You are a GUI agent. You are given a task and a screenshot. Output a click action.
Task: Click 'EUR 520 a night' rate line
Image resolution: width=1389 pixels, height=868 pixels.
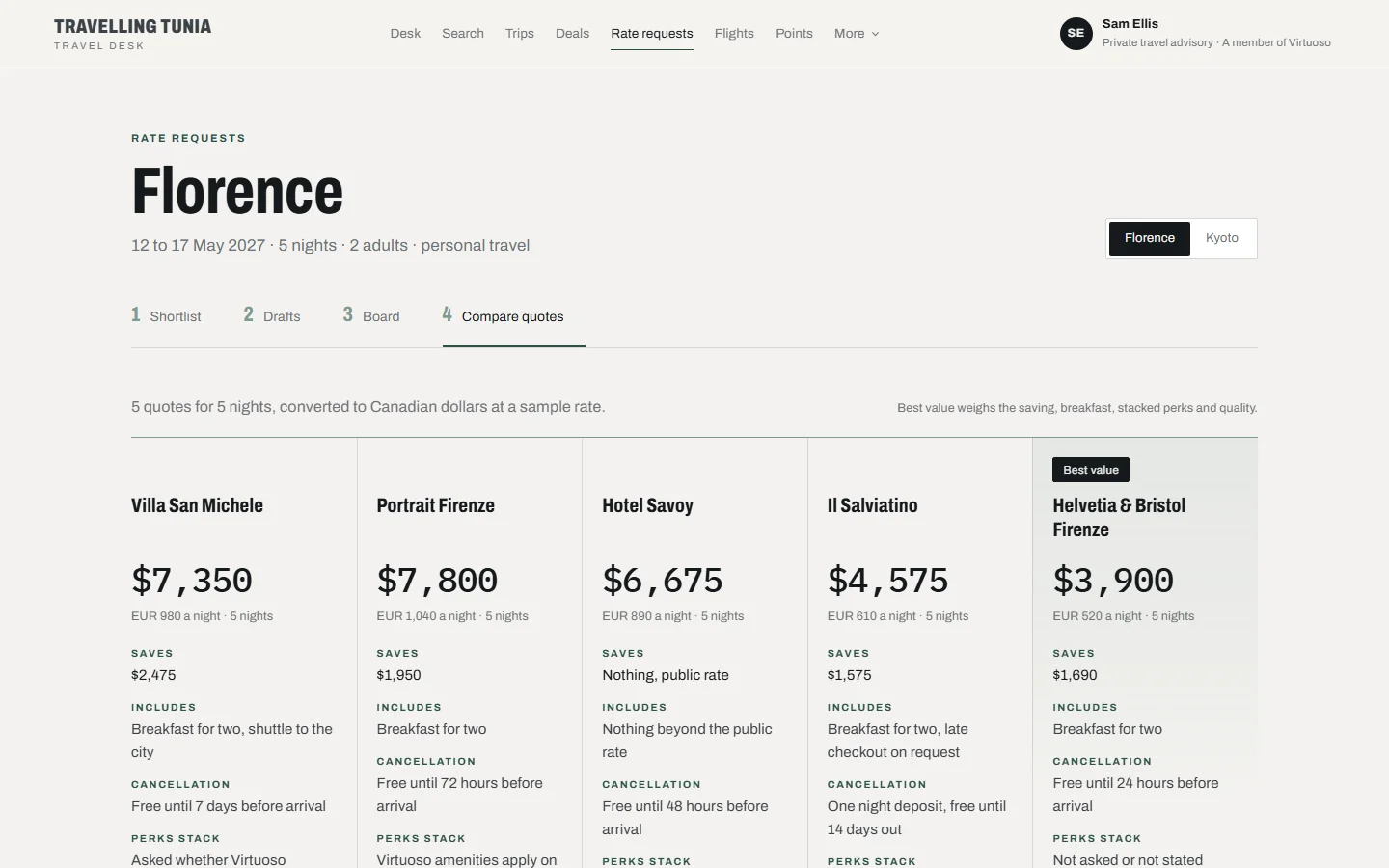[1123, 616]
